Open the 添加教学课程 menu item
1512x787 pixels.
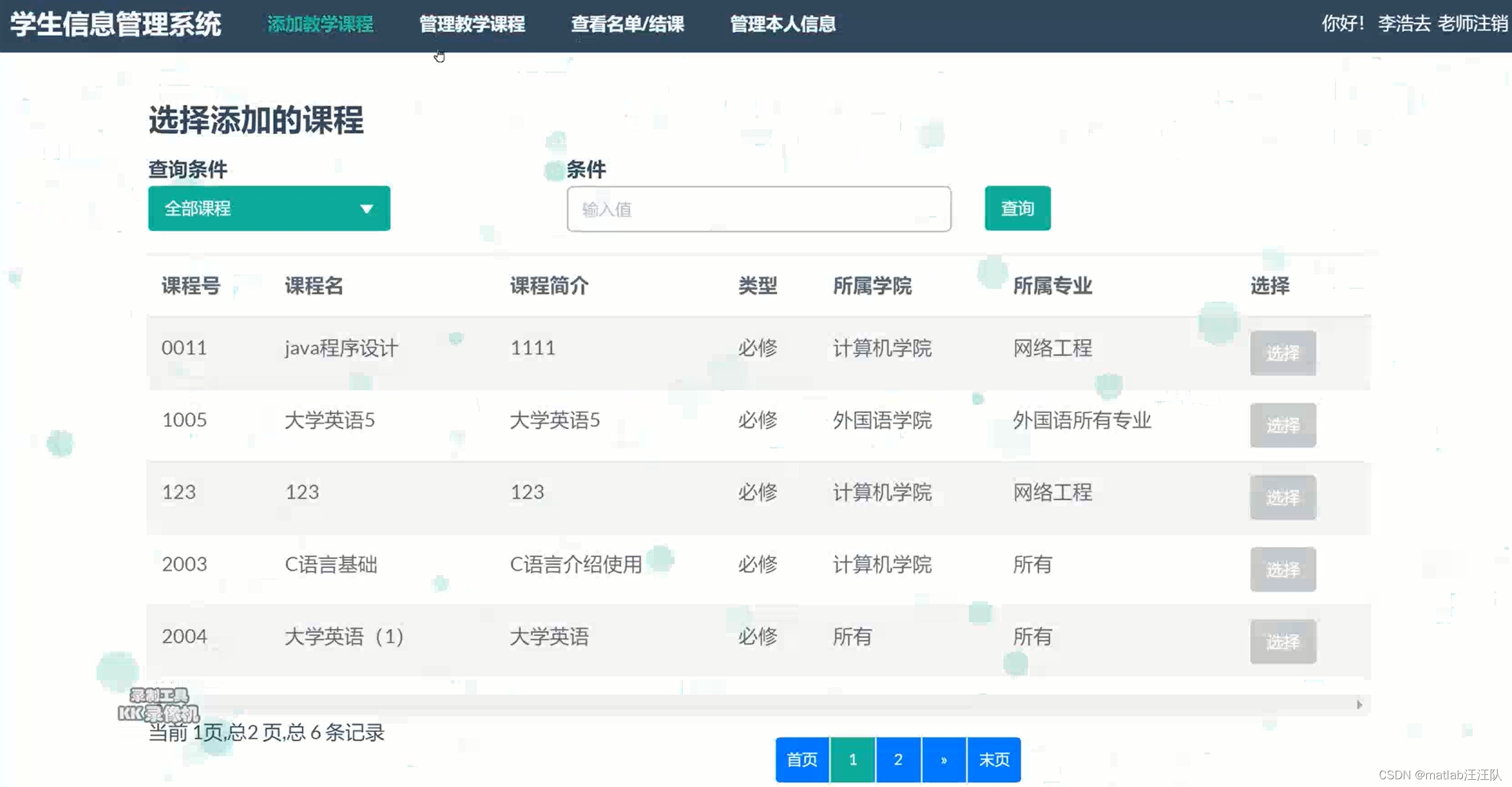[x=320, y=24]
